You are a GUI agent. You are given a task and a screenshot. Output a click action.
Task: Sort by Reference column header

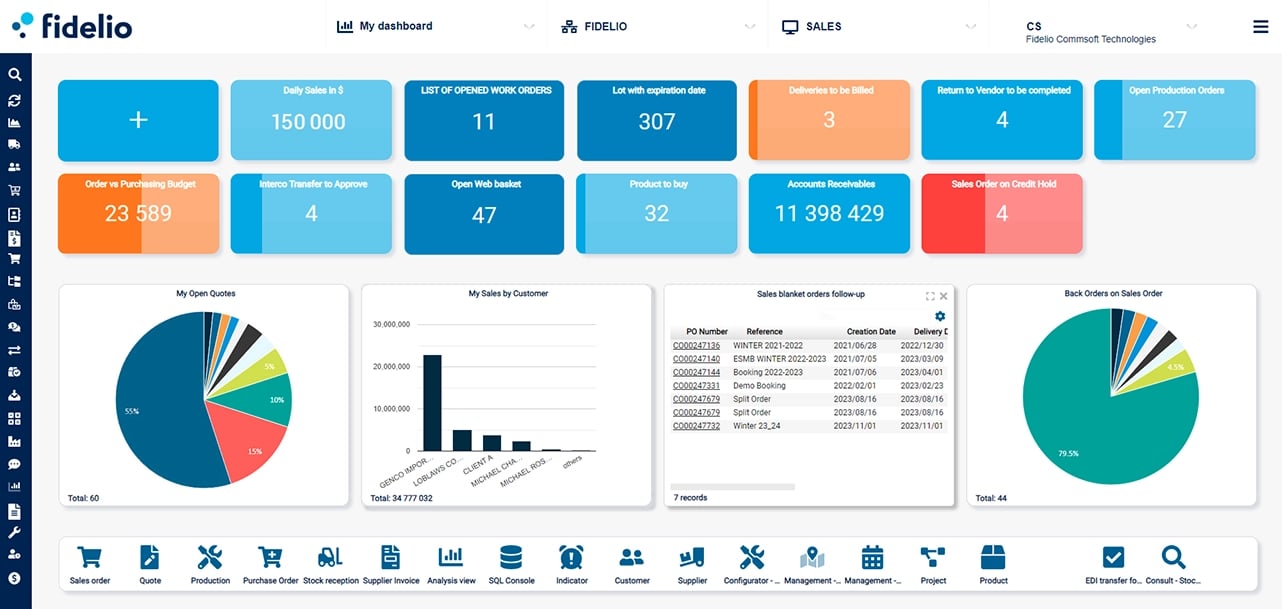765,331
